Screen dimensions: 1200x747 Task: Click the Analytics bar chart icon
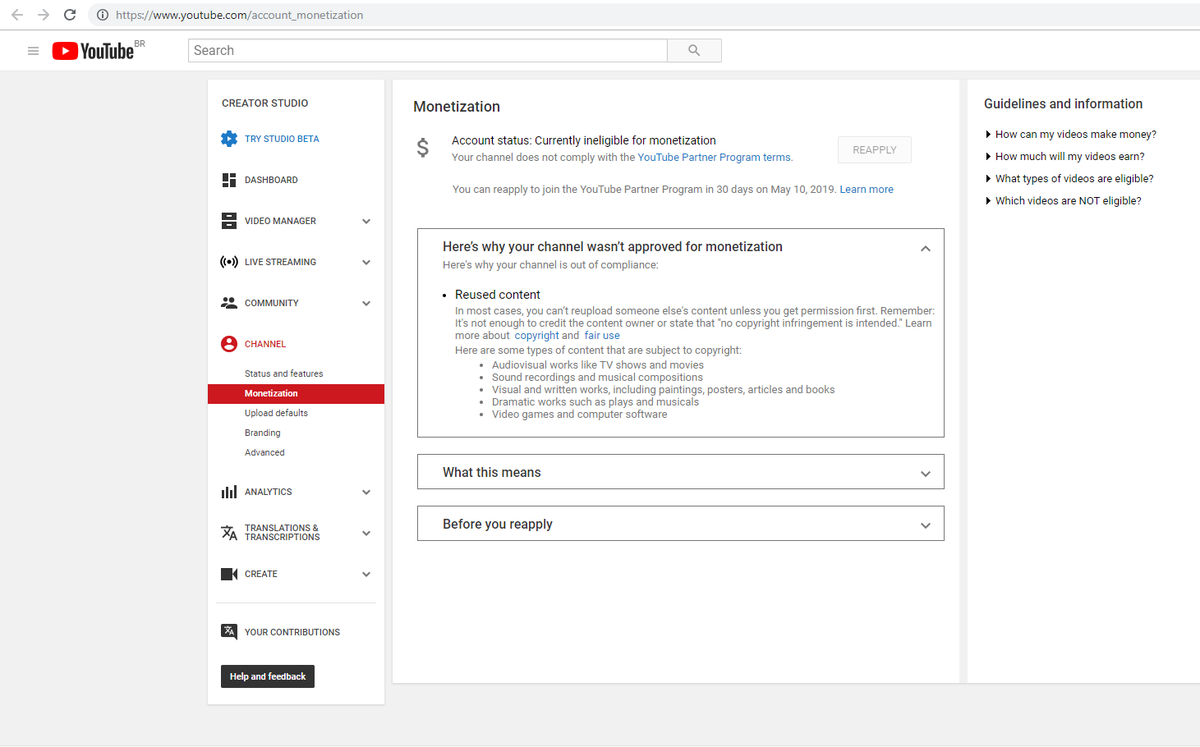coord(229,492)
